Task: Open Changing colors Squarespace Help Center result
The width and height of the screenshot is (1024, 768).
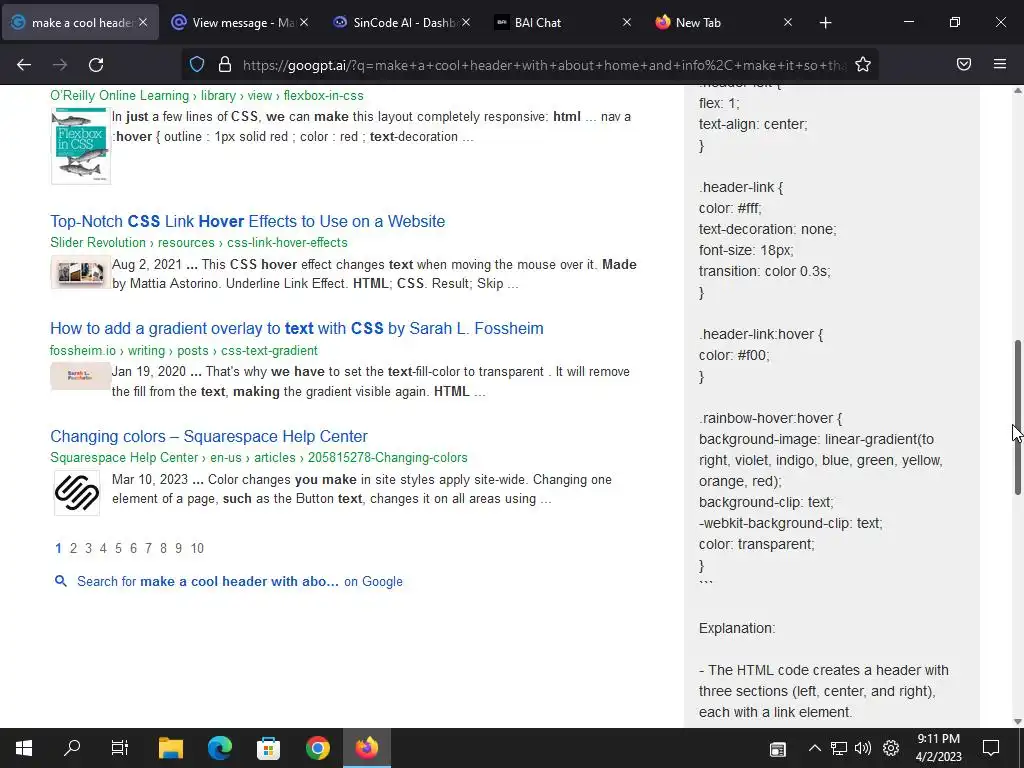Action: click(209, 436)
